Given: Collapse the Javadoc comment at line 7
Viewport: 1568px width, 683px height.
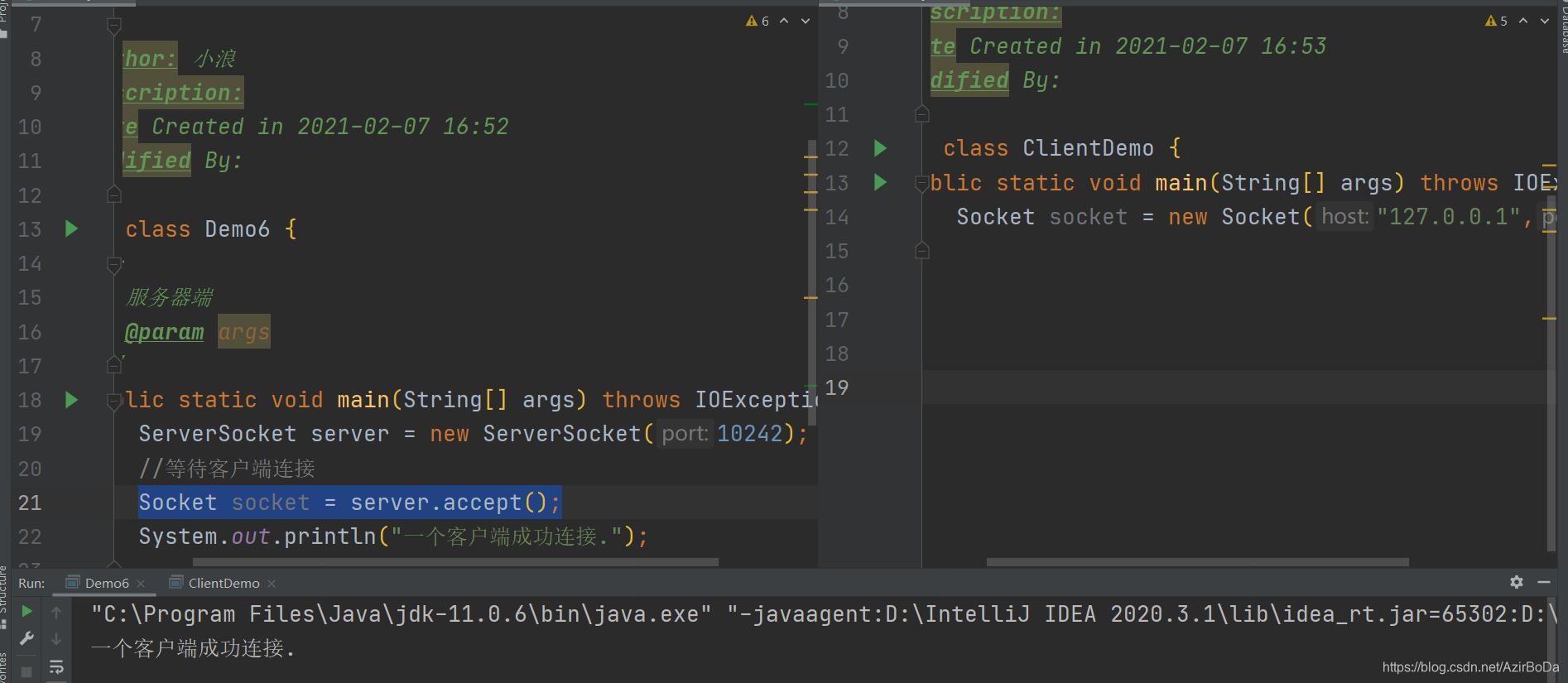Looking at the screenshot, I should point(114,26).
